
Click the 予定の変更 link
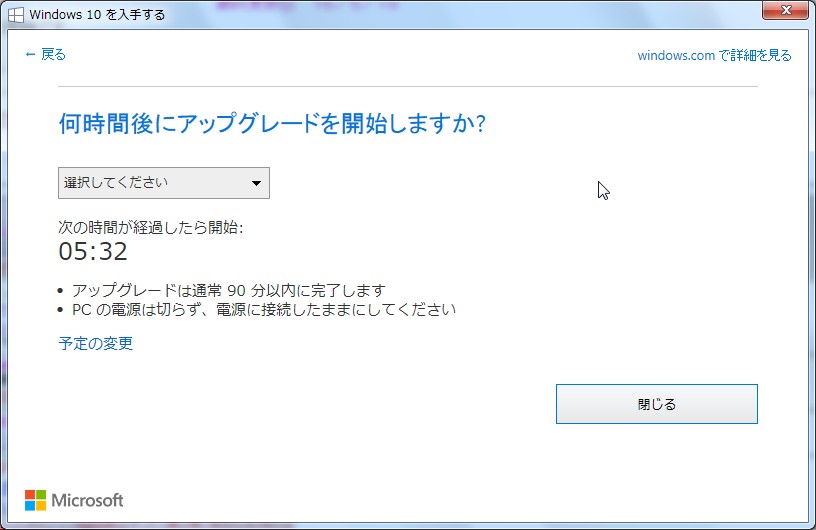[96, 344]
